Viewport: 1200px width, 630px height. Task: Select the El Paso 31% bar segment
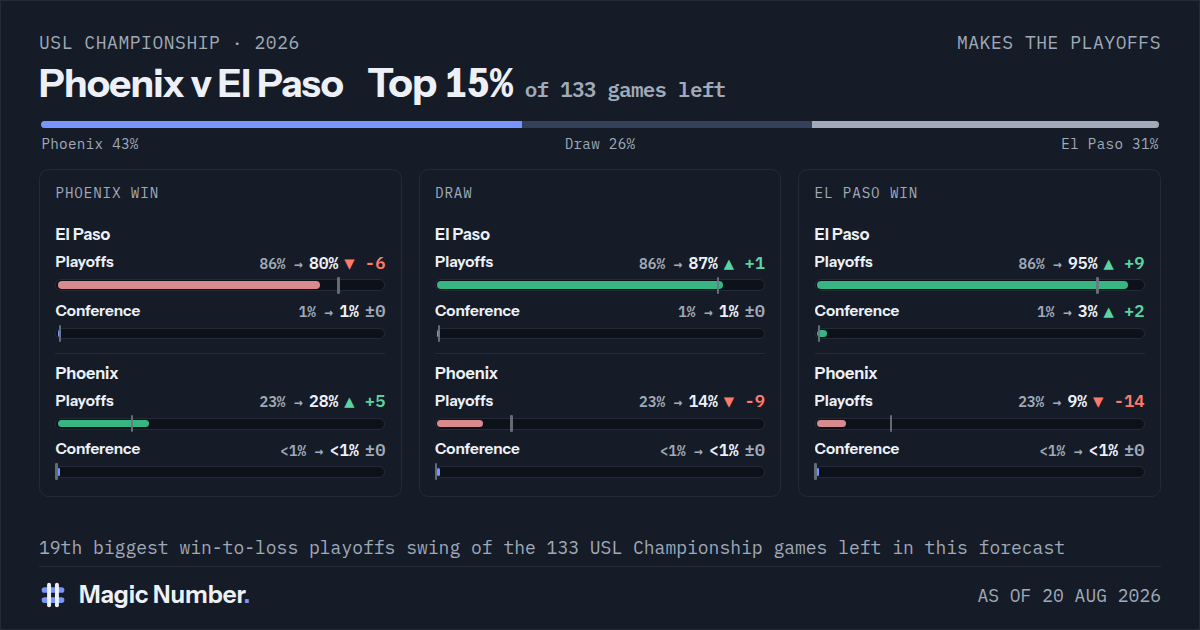click(x=985, y=125)
